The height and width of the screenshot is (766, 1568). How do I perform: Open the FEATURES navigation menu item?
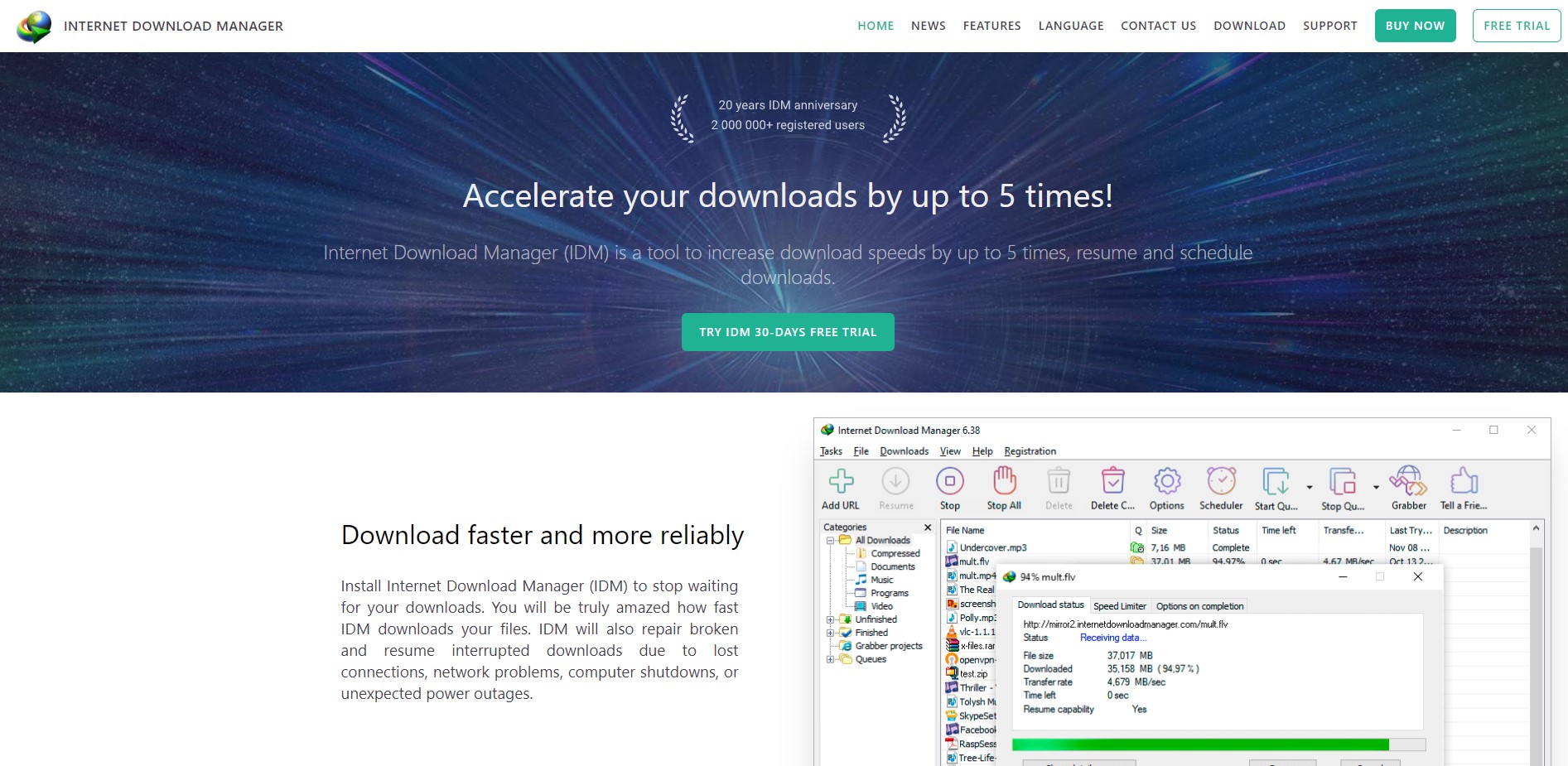tap(991, 26)
